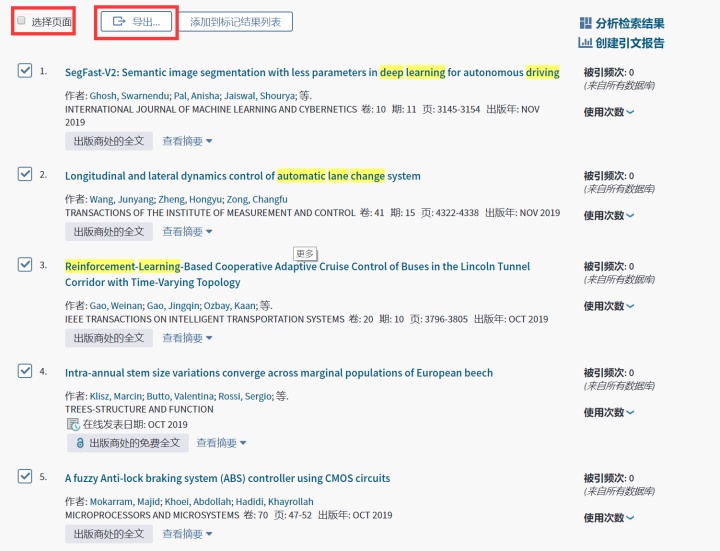Click journal TRANSACTIONS OF THE INSTITUTE OF MEASUREMENT AND CONTROL

210,213
